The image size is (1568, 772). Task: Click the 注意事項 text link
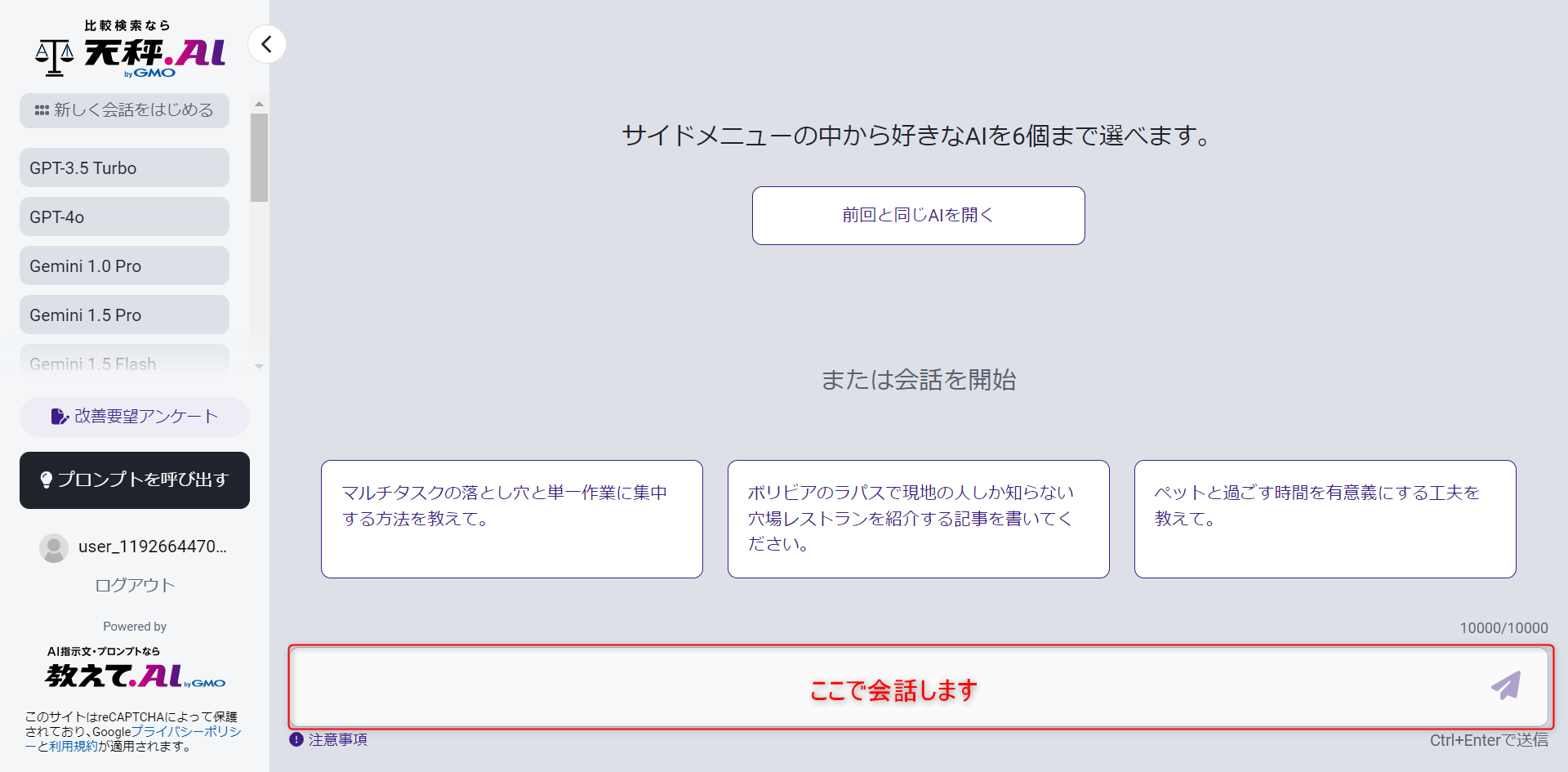pyautogui.click(x=338, y=739)
